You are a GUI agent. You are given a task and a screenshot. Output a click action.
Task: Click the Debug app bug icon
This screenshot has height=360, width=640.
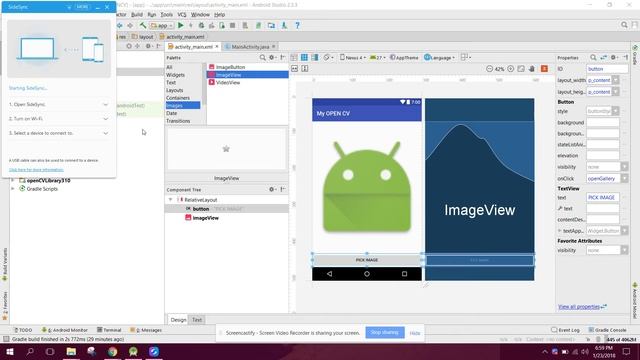tap(201, 25)
